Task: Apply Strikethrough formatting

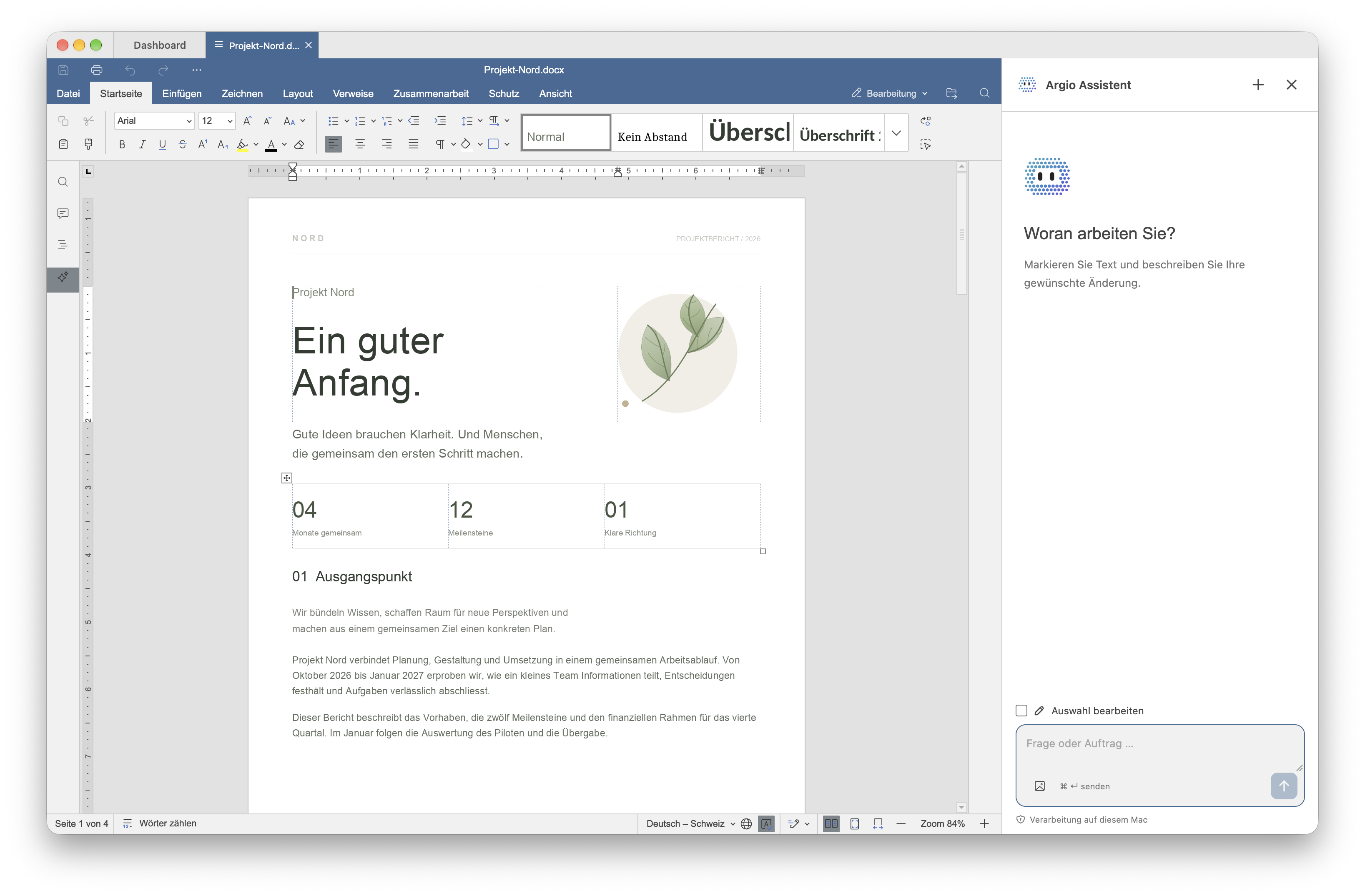Action: pos(182,145)
